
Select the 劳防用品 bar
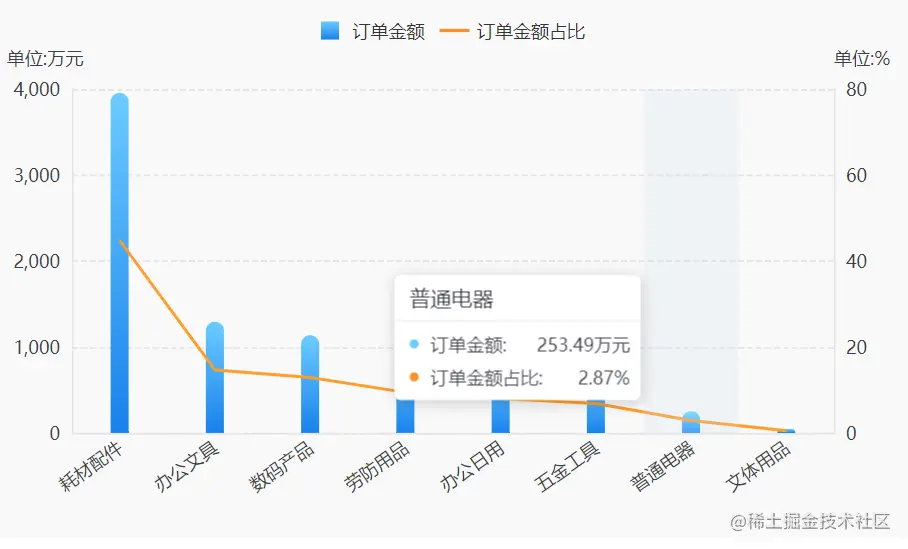coord(405,416)
